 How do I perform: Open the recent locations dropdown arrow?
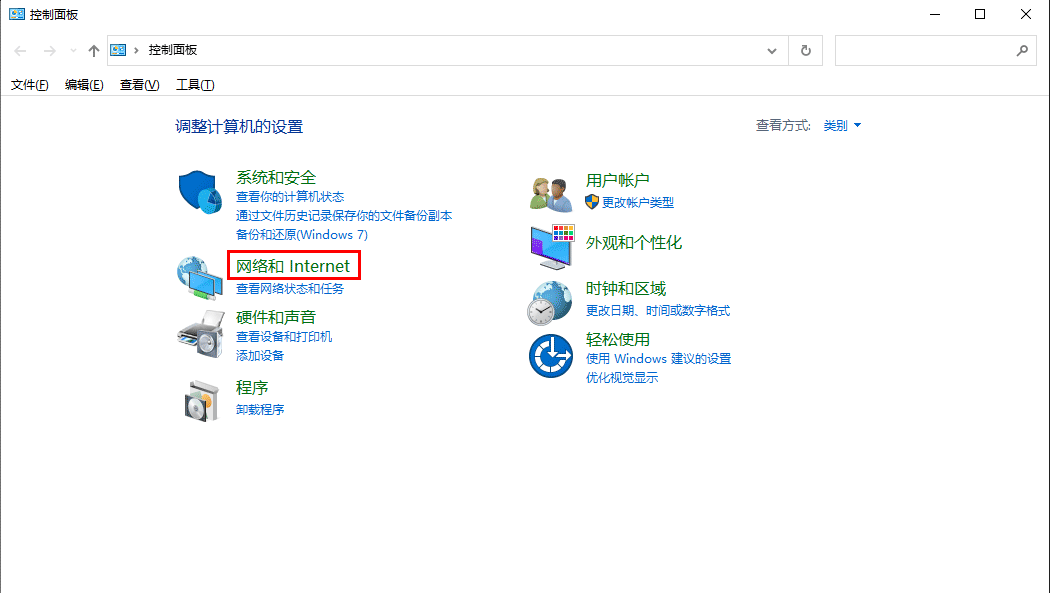coord(72,50)
